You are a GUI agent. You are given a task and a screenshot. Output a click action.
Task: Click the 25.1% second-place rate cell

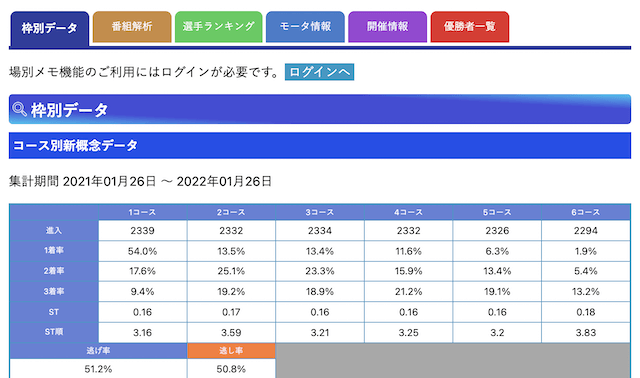231,271
